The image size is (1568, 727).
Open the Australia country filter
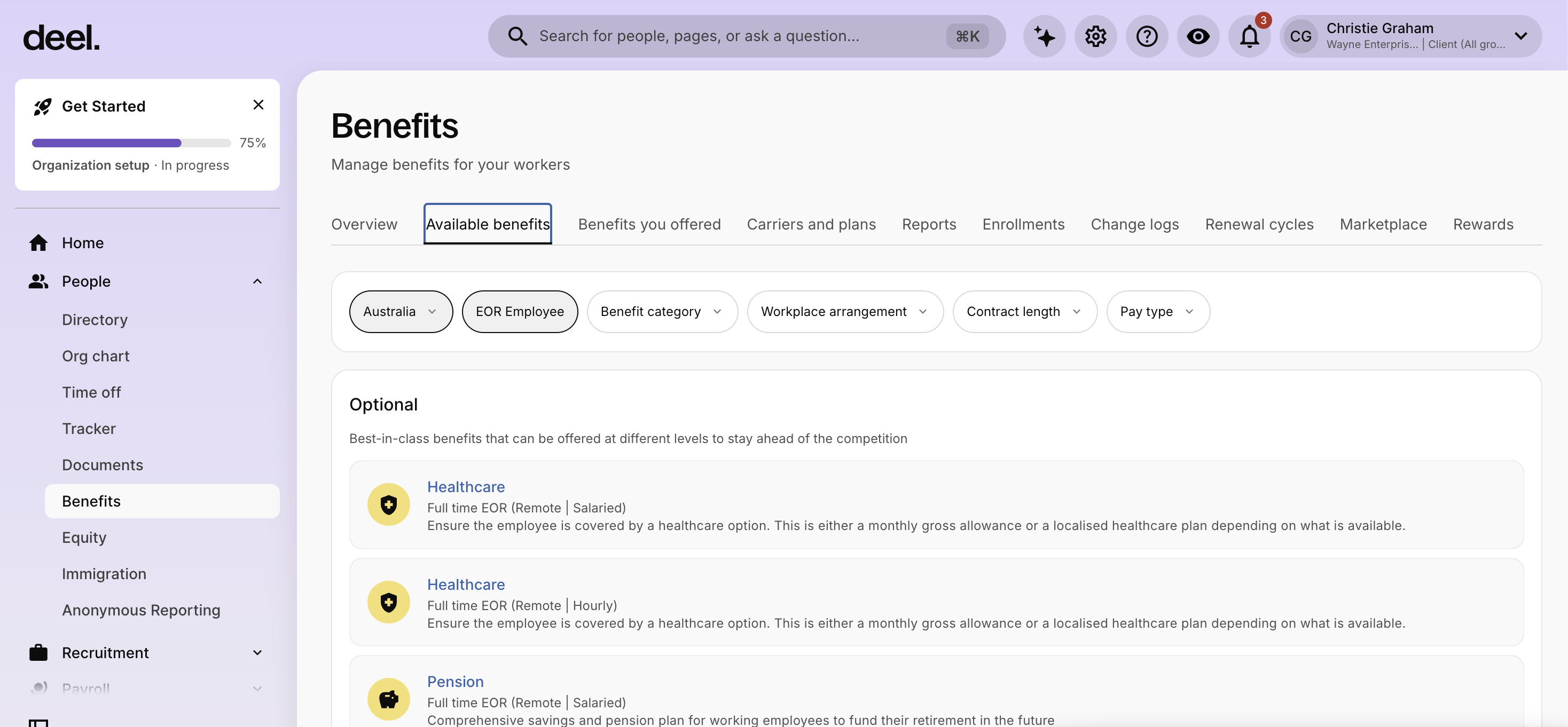pyautogui.click(x=401, y=312)
